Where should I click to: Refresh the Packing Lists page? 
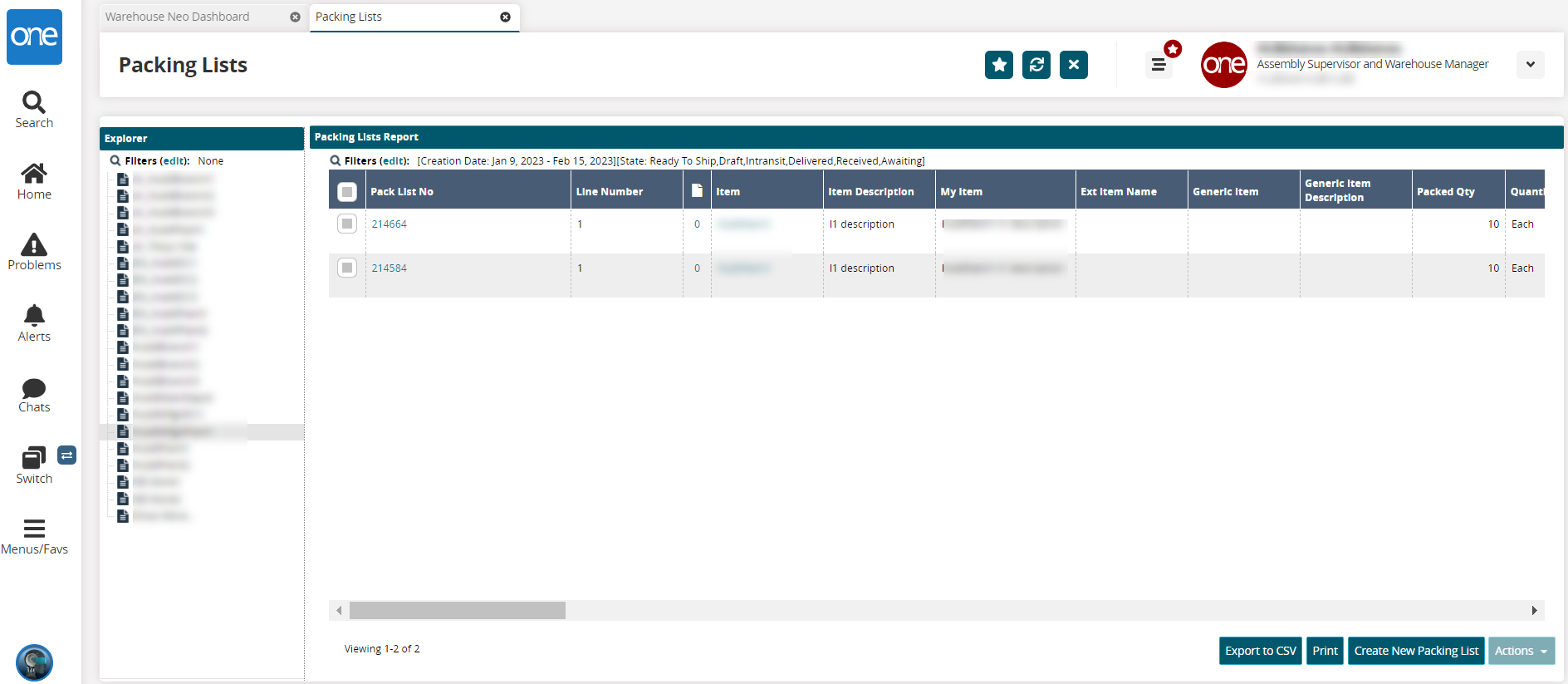[x=1036, y=65]
